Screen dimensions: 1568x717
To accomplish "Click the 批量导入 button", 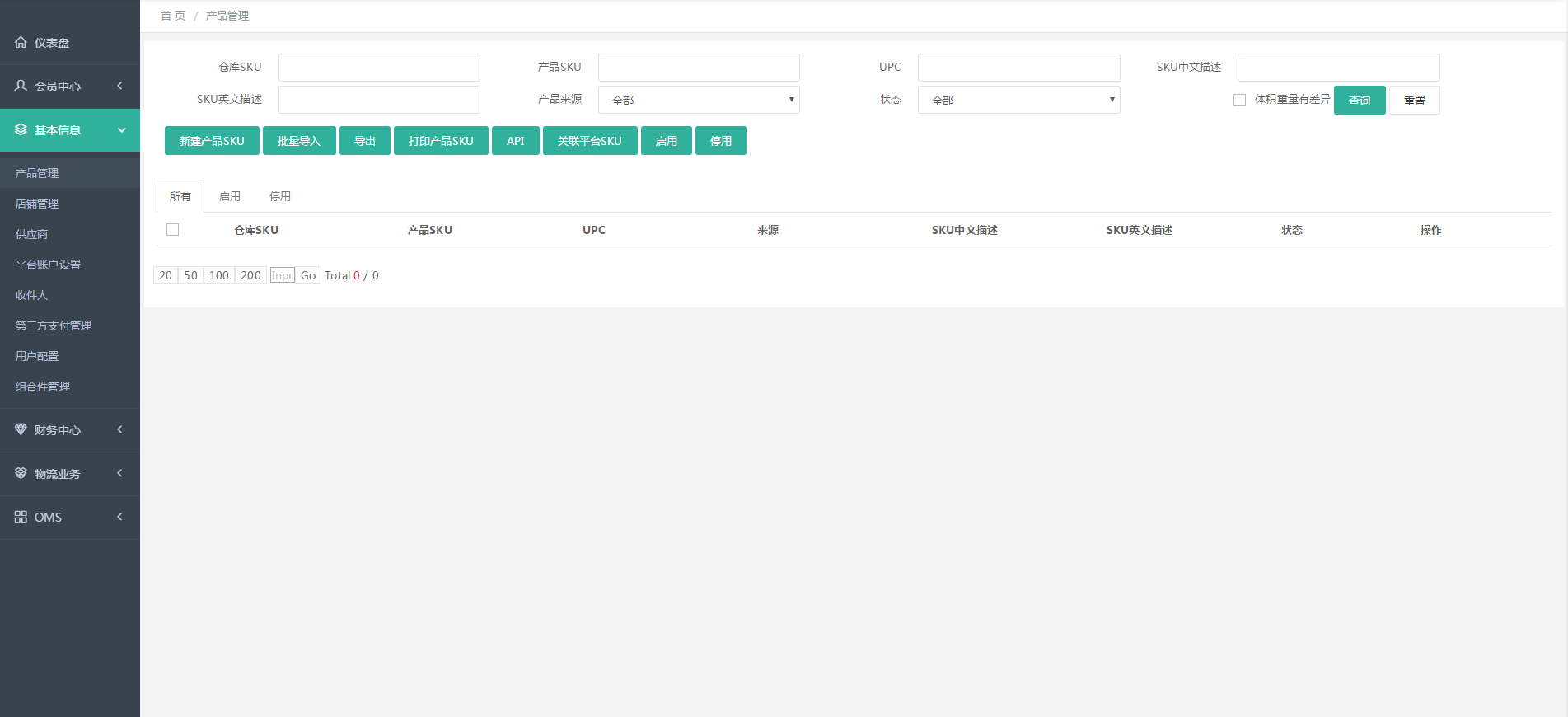I will pyautogui.click(x=299, y=141).
